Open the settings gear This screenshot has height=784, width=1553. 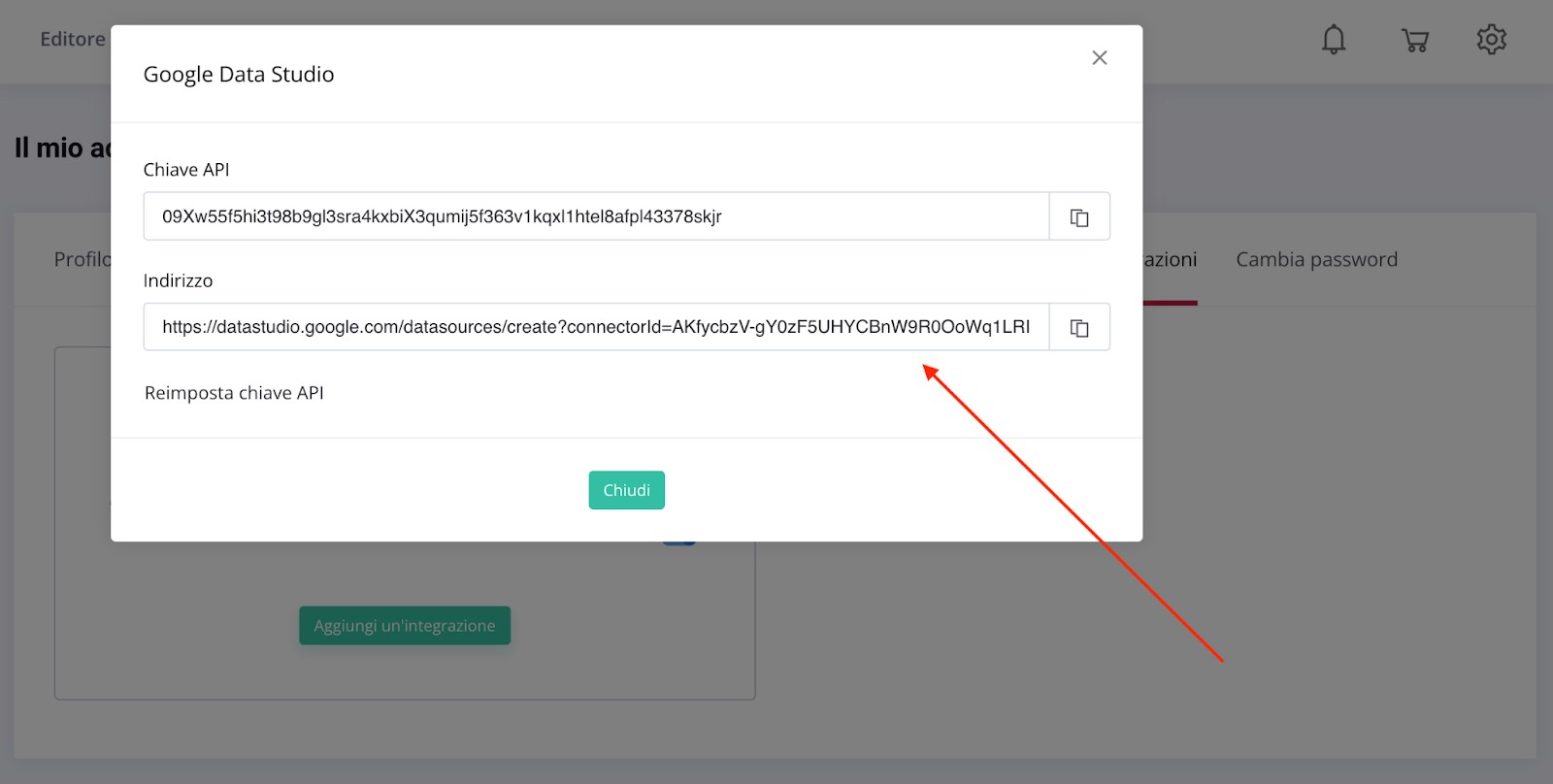pyautogui.click(x=1492, y=40)
